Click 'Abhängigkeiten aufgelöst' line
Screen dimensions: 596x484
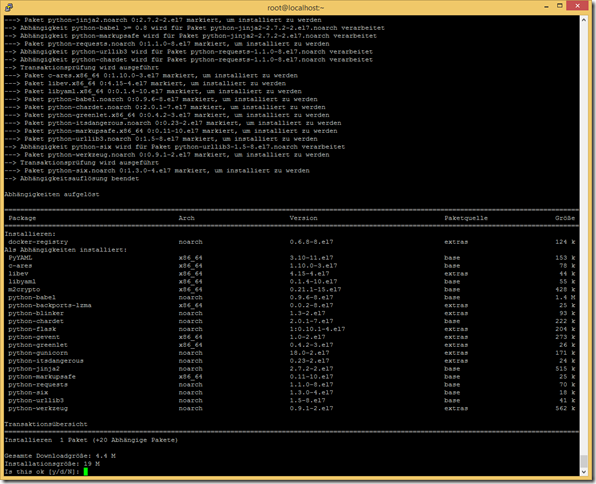52,194
